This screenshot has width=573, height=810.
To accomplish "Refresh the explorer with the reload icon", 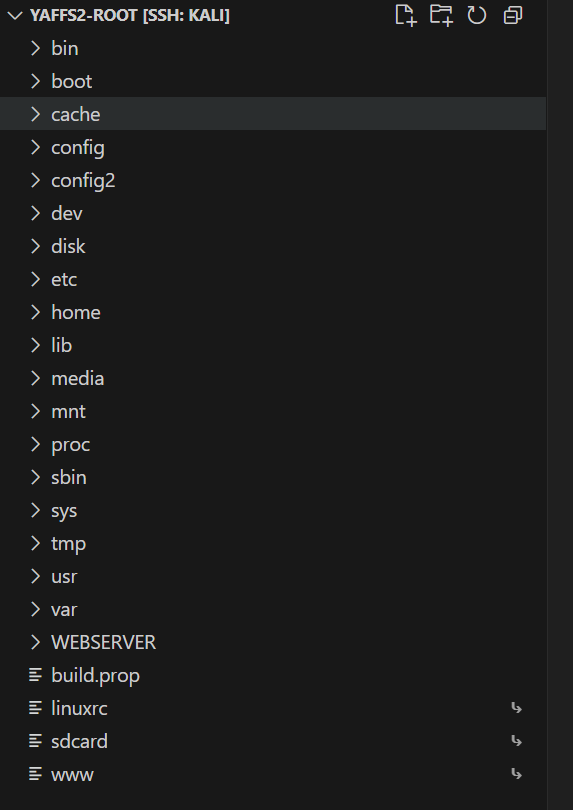I will 476,15.
